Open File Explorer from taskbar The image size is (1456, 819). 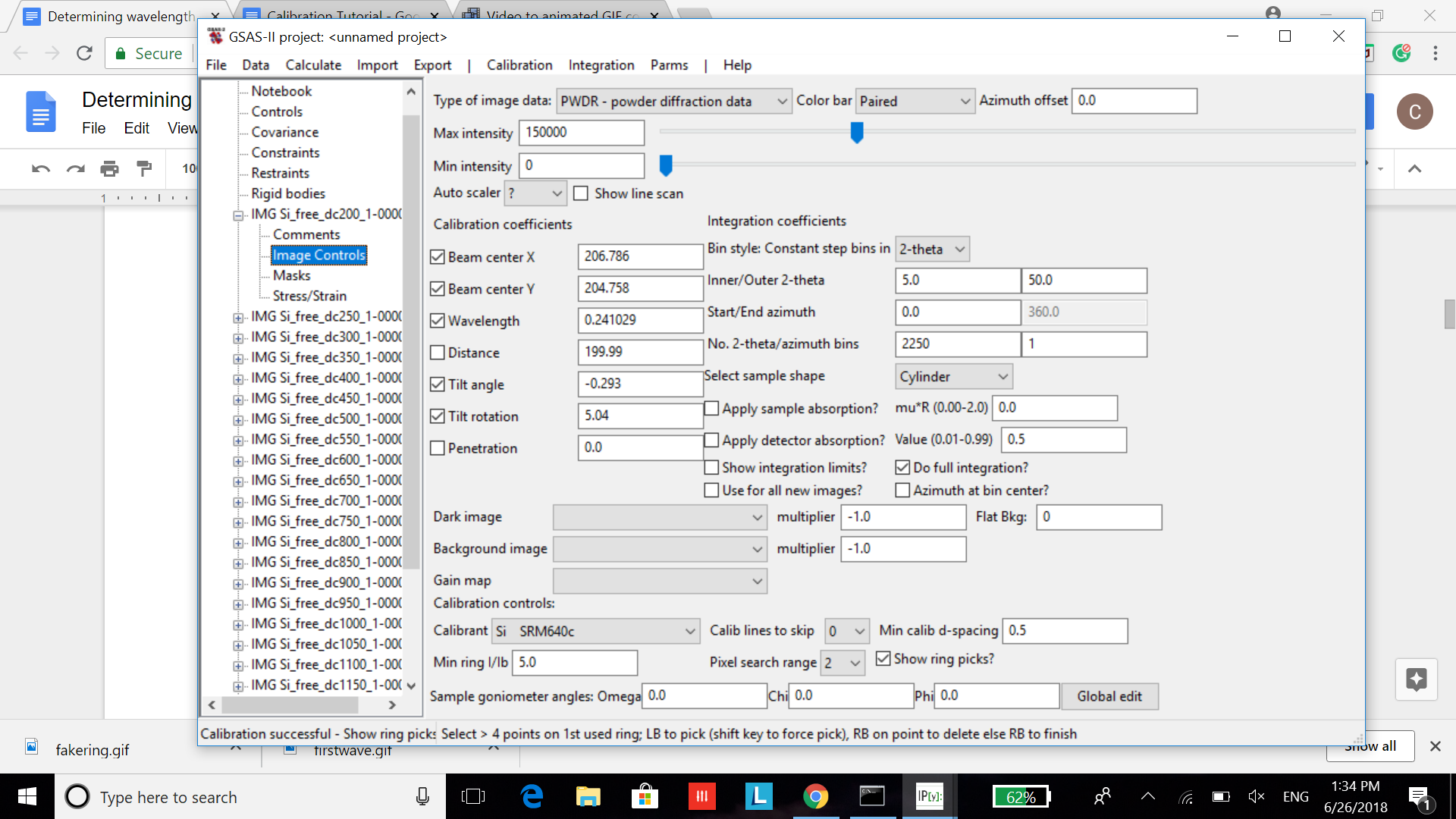(x=588, y=796)
